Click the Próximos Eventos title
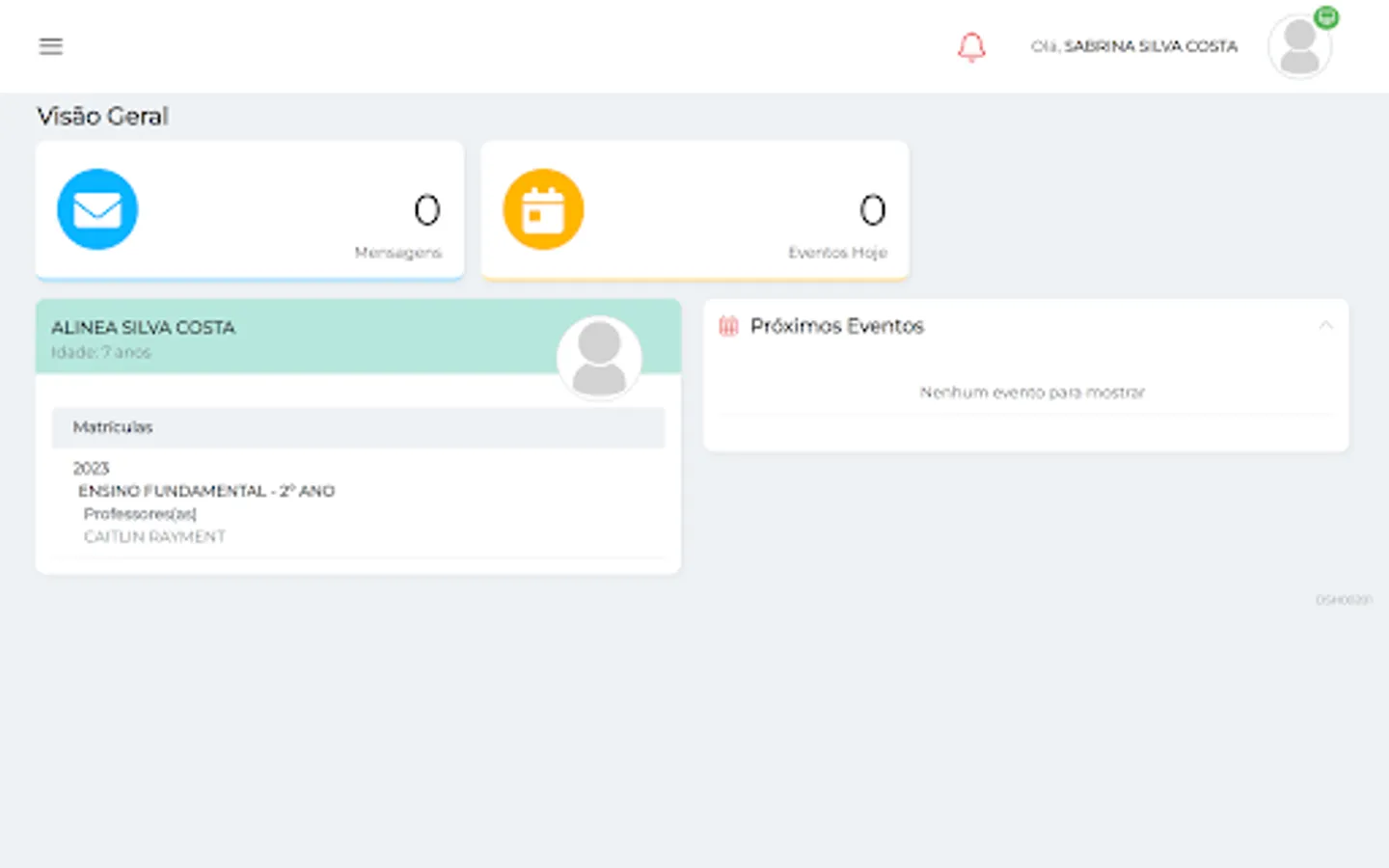This screenshot has height=868, width=1389. [x=837, y=326]
